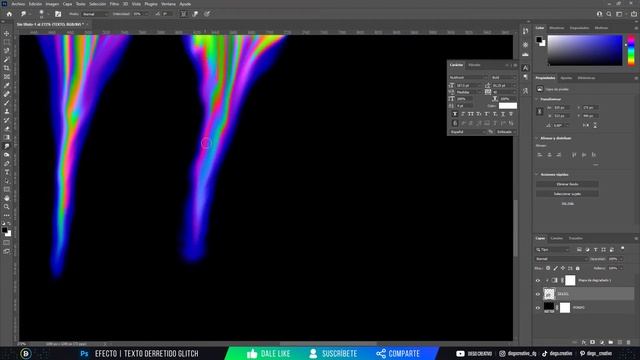This screenshot has height=360, width=640.
Task: Open the History collapsed panel icon
Action: click(525, 31)
